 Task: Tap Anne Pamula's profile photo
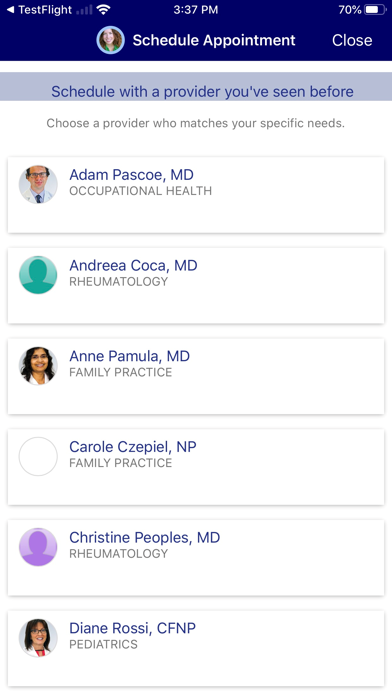coord(38,366)
